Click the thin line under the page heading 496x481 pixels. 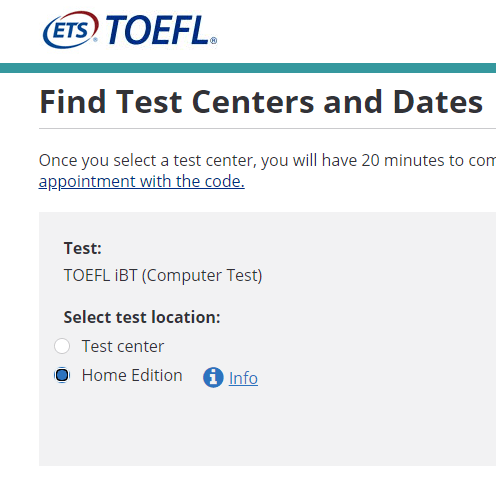coord(267,128)
